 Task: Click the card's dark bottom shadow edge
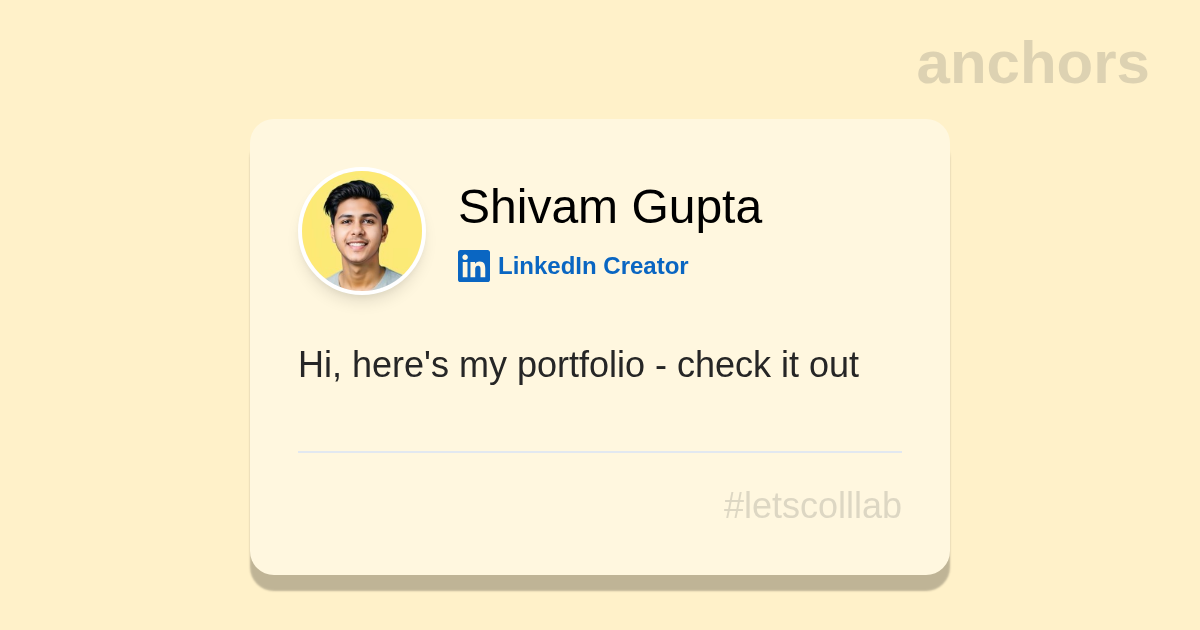pyautogui.click(x=599, y=582)
